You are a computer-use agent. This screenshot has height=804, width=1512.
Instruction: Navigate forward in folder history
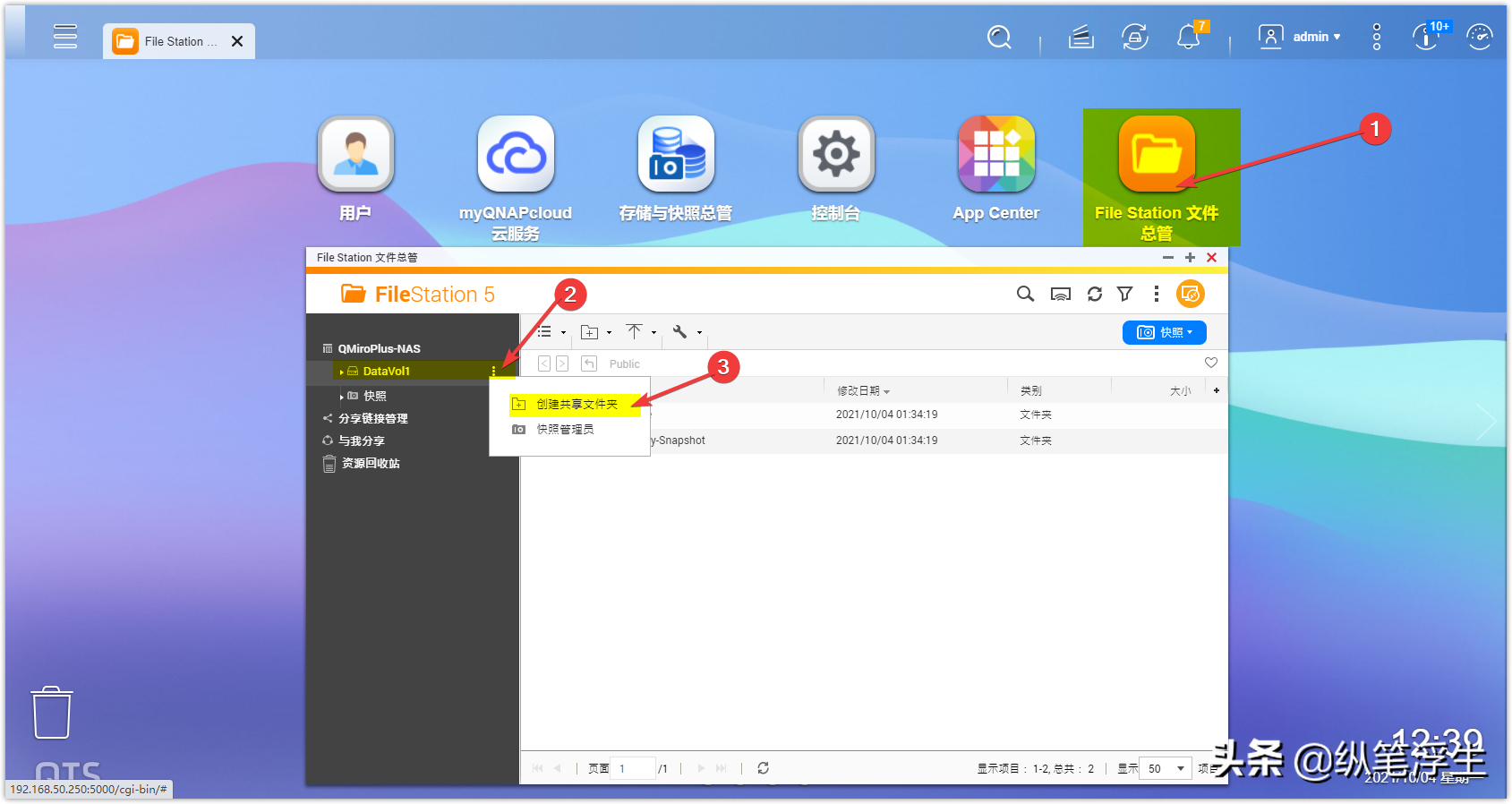(x=562, y=364)
